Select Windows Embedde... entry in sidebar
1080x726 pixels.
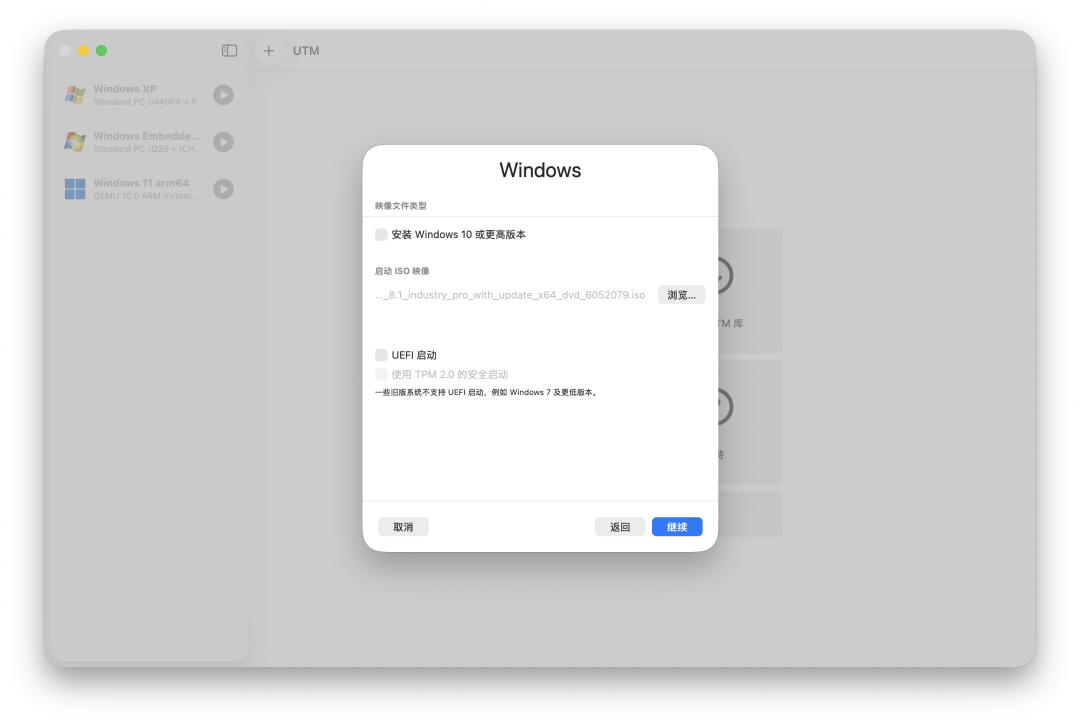(x=149, y=142)
